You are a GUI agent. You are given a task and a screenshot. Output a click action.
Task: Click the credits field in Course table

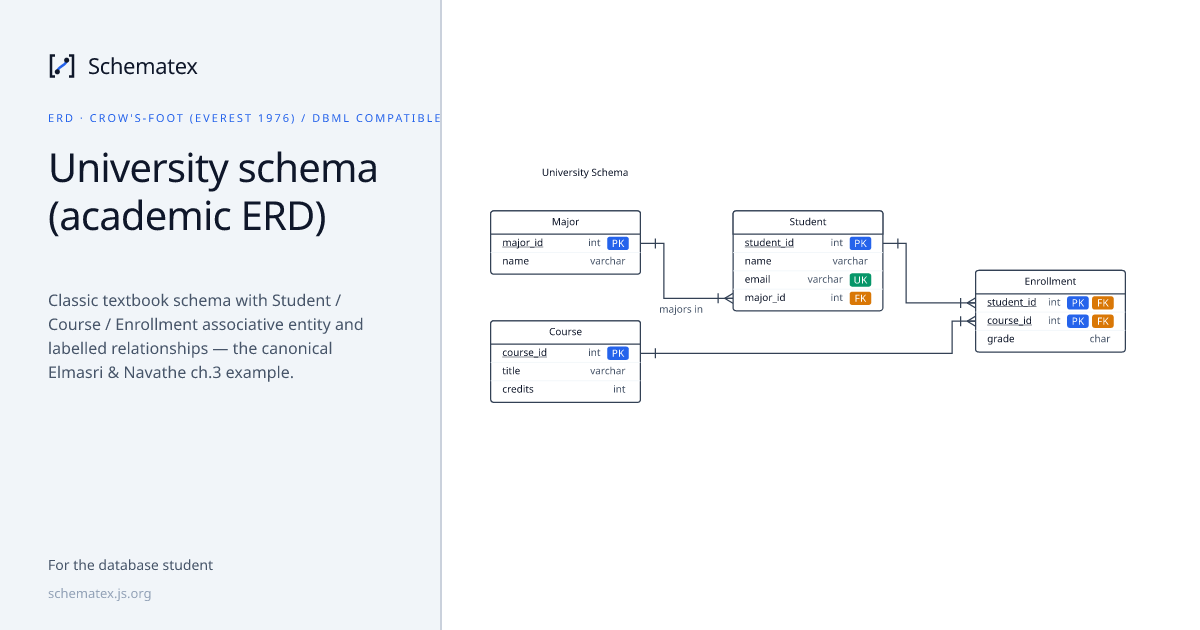[x=565, y=389]
